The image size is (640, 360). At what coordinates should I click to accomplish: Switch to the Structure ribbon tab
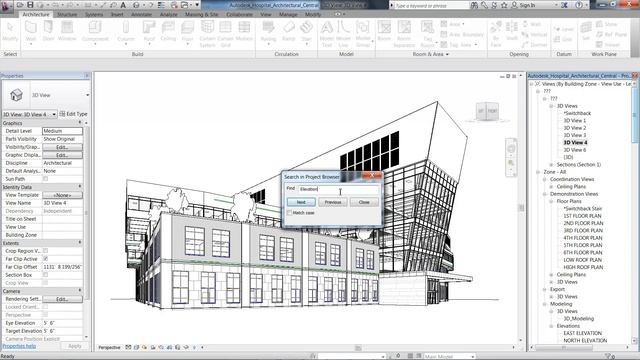pyautogui.click(x=67, y=14)
